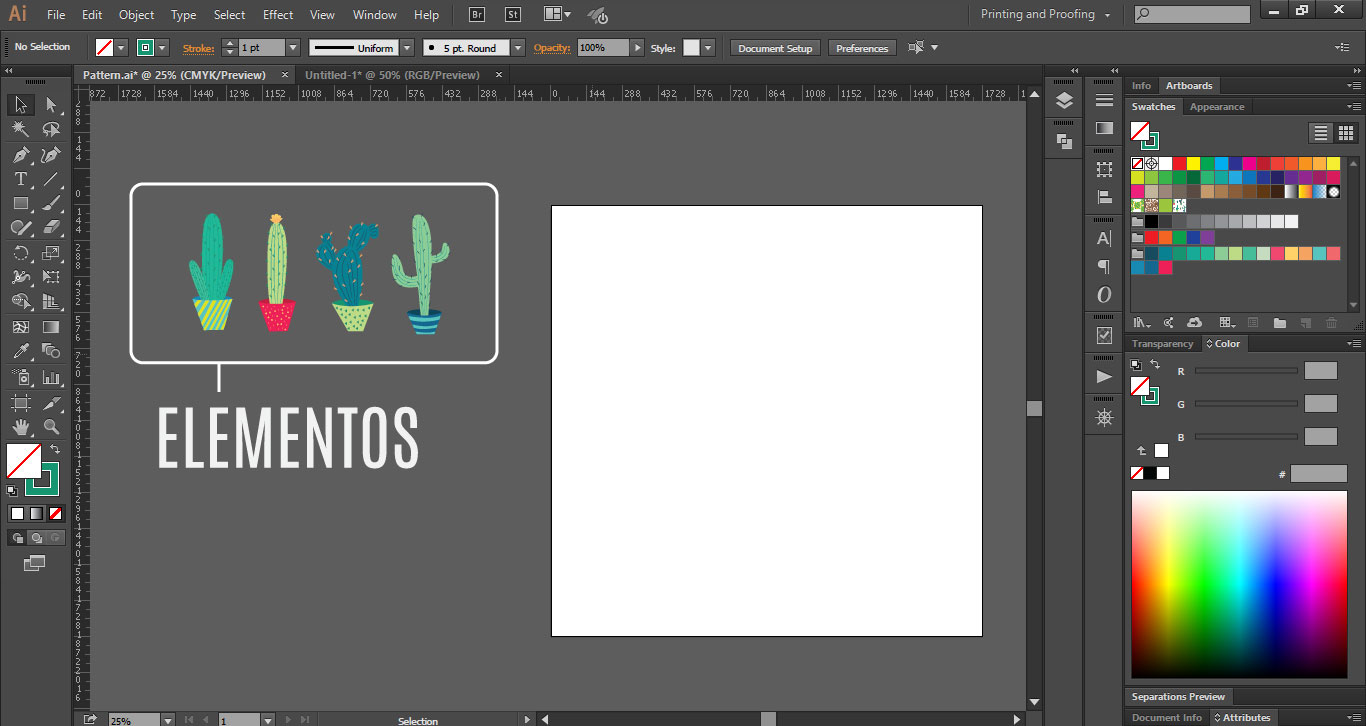Viewport: 1366px width, 726px height.
Task: Pick the Eyedropper tool
Action: [x=21, y=351]
